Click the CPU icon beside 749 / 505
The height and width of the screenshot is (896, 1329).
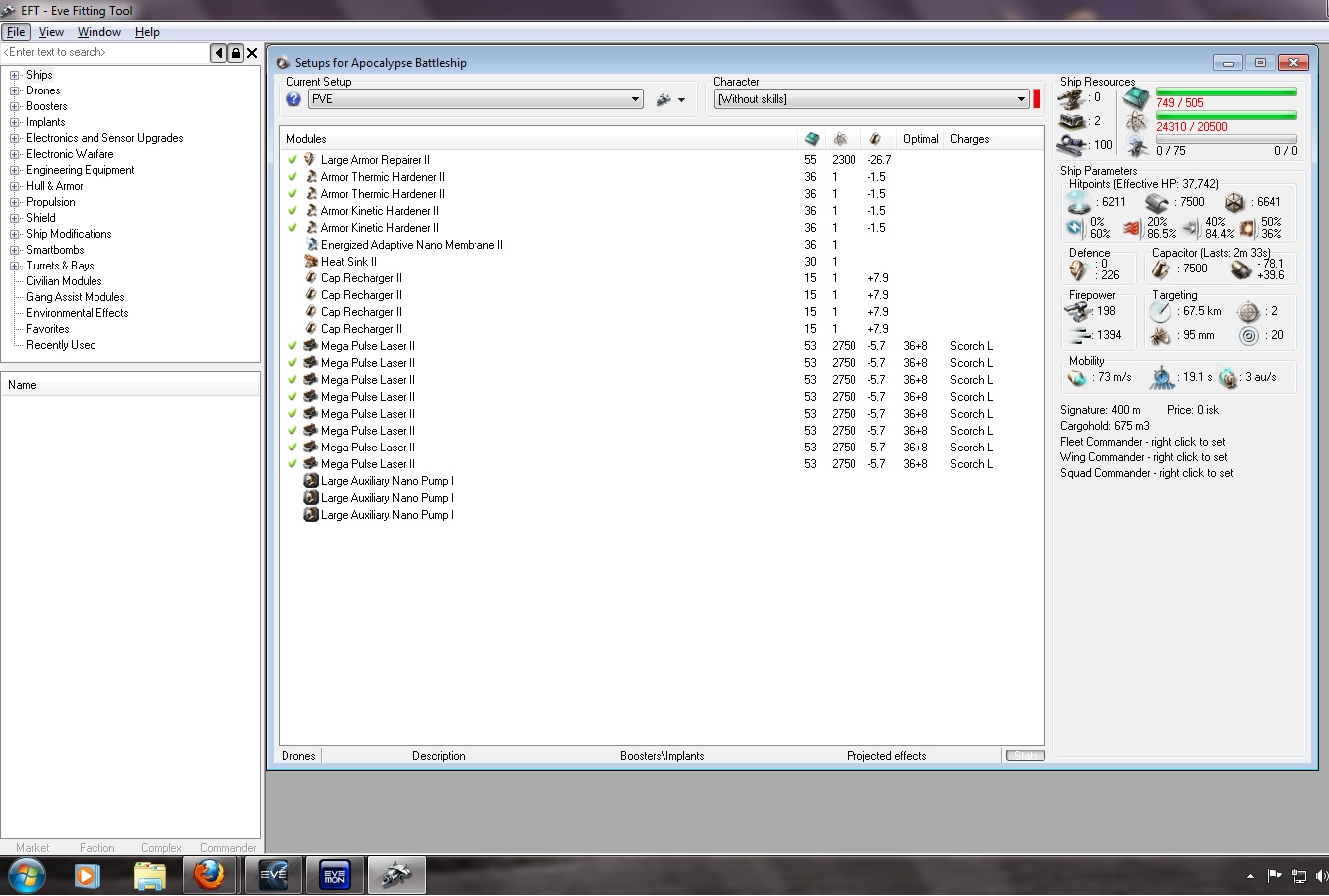point(1136,98)
